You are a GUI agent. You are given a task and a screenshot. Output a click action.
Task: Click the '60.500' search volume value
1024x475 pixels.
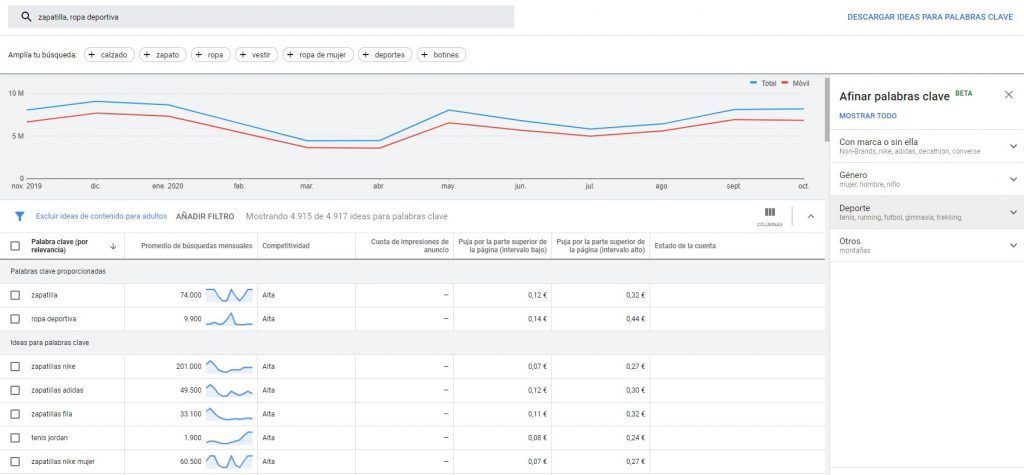coord(191,461)
